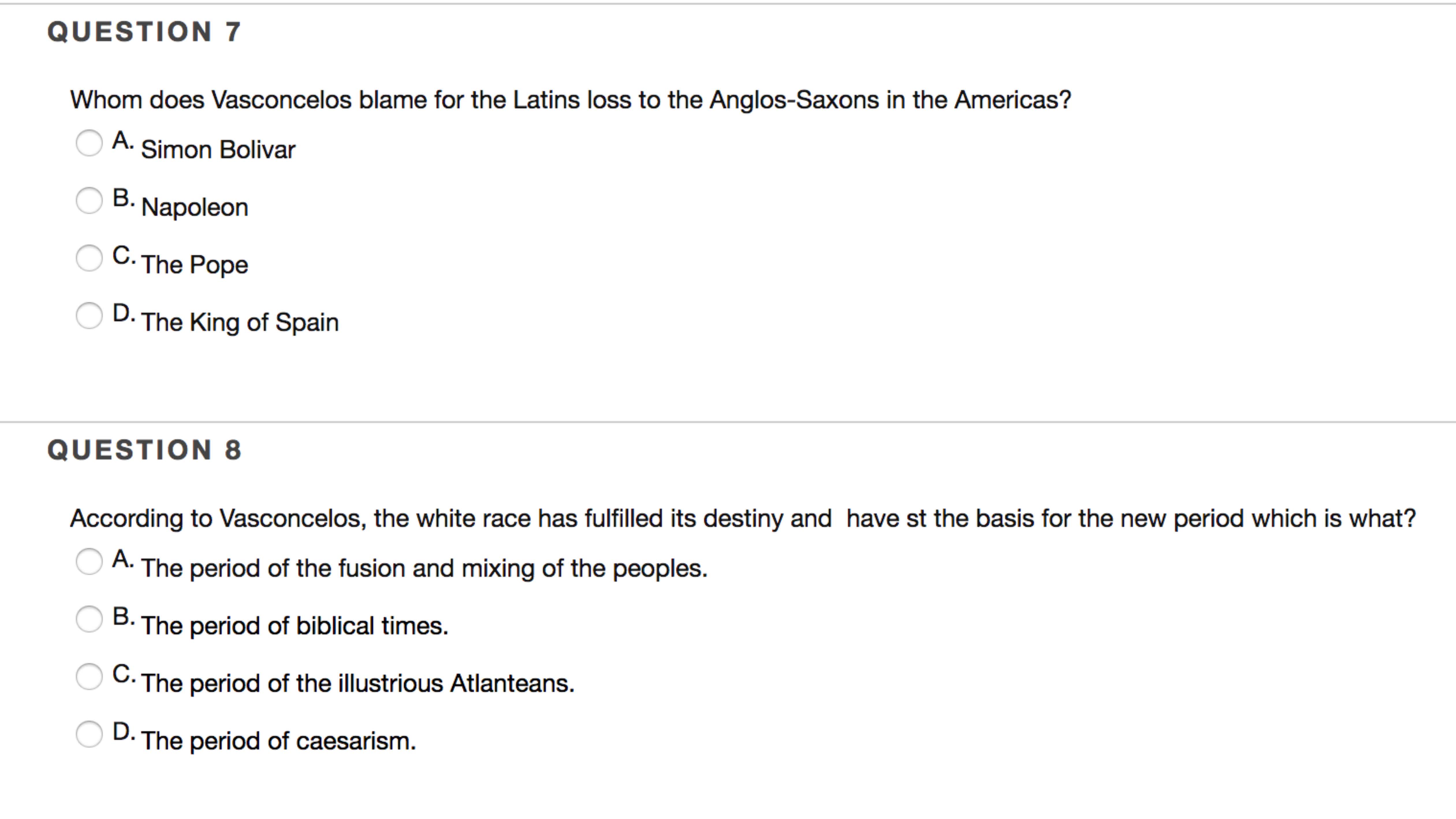
Task: Click the 'illustrious Atlanteans' answer text
Action: (x=357, y=683)
